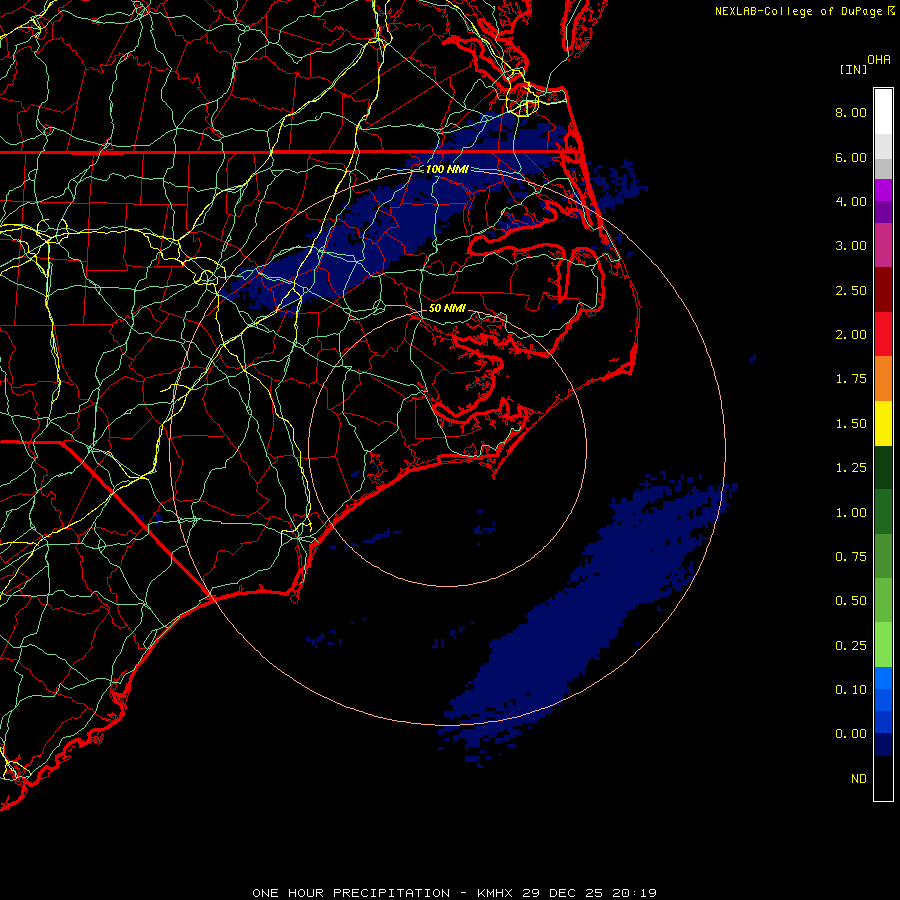Pick the bright blue swatch near 0.10
The image size is (900, 900).
tap(883, 678)
